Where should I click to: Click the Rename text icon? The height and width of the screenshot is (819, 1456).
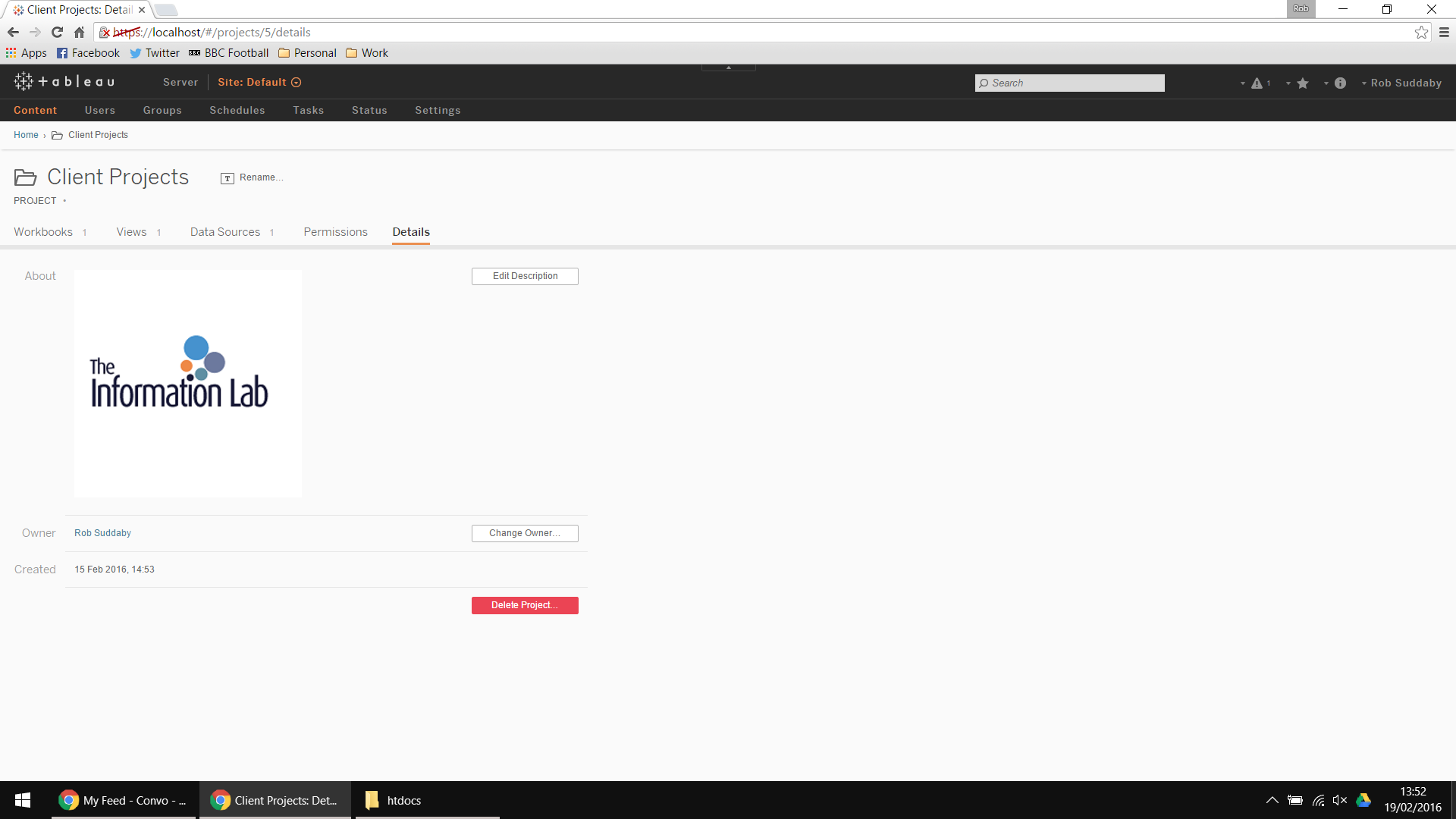click(227, 178)
